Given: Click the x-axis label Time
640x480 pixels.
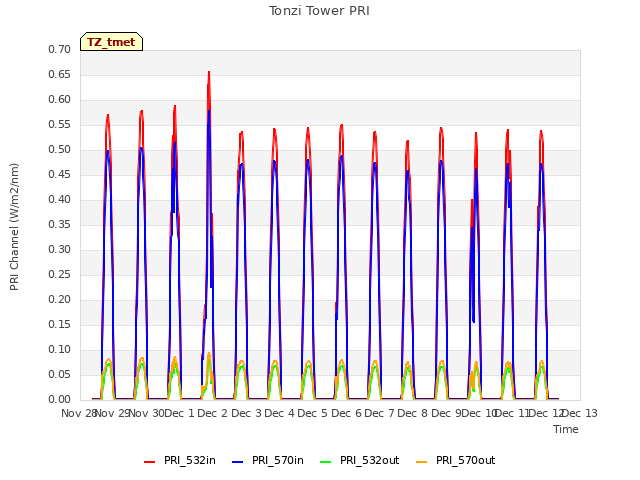Looking at the screenshot, I should tap(566, 429).
